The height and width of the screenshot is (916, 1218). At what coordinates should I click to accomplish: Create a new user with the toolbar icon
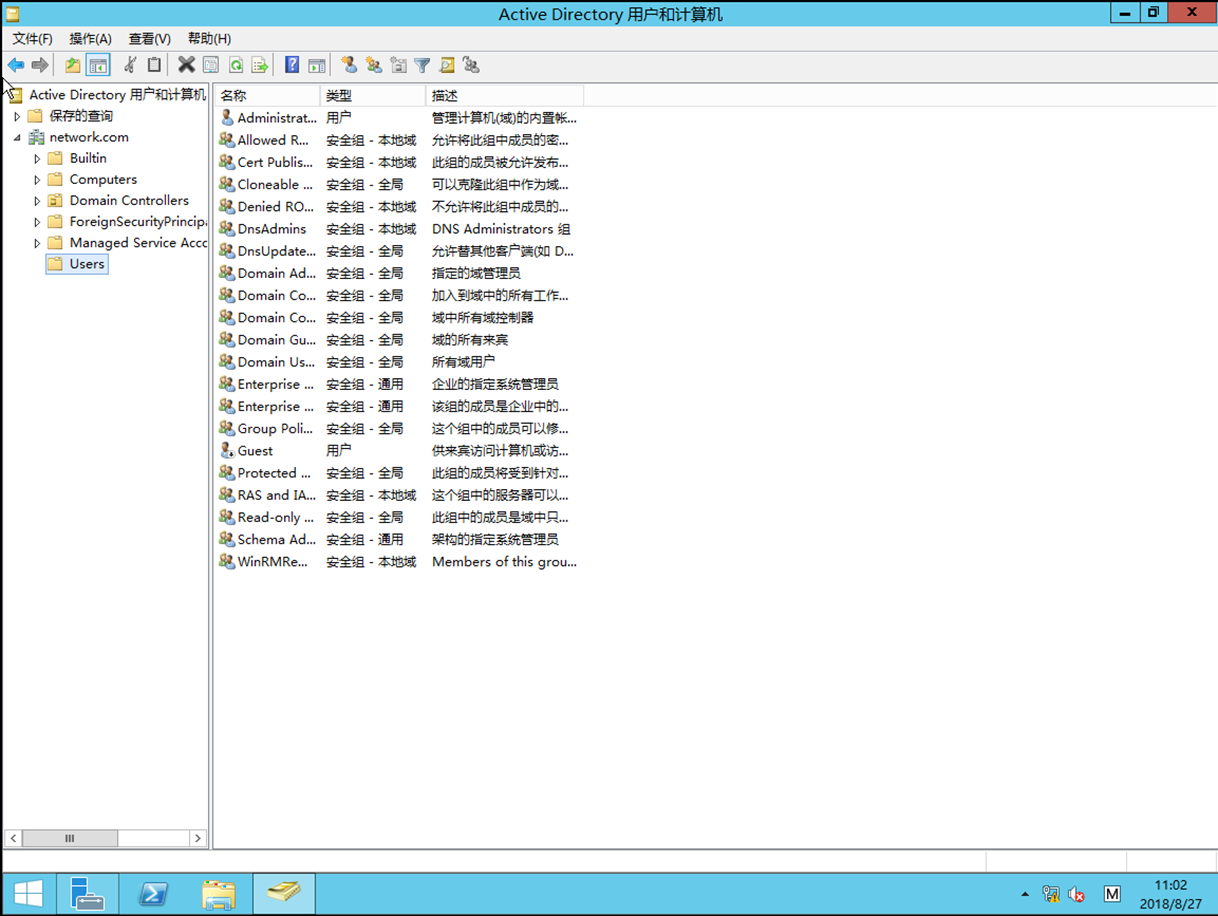coord(349,65)
